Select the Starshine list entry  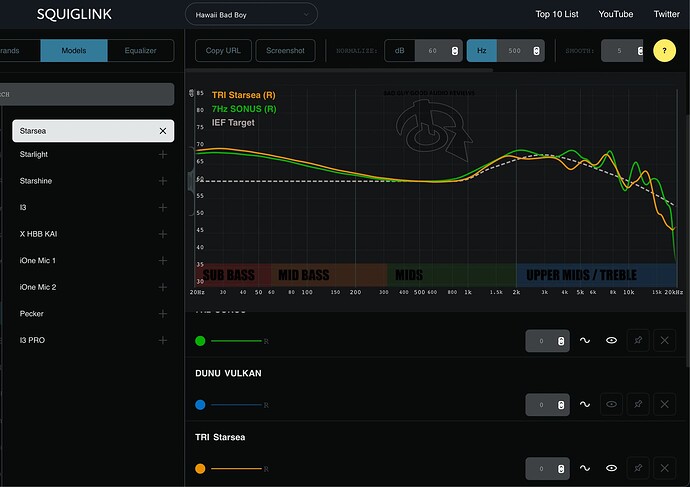(x=36, y=181)
